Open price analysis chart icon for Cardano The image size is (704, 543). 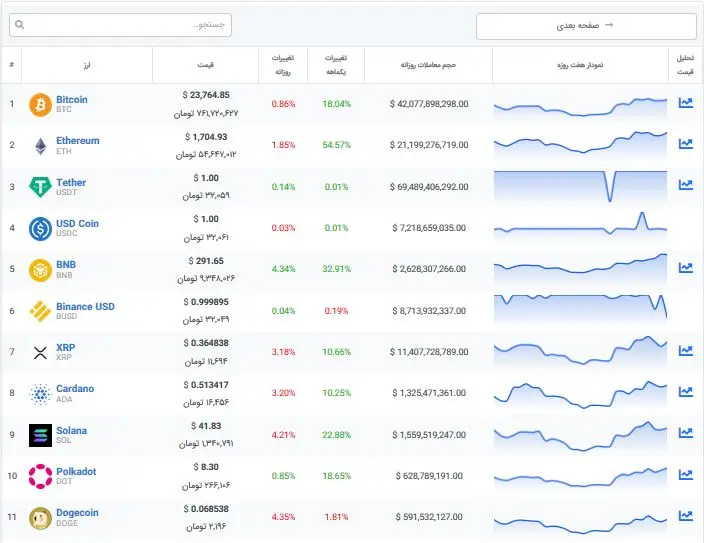coord(686,392)
